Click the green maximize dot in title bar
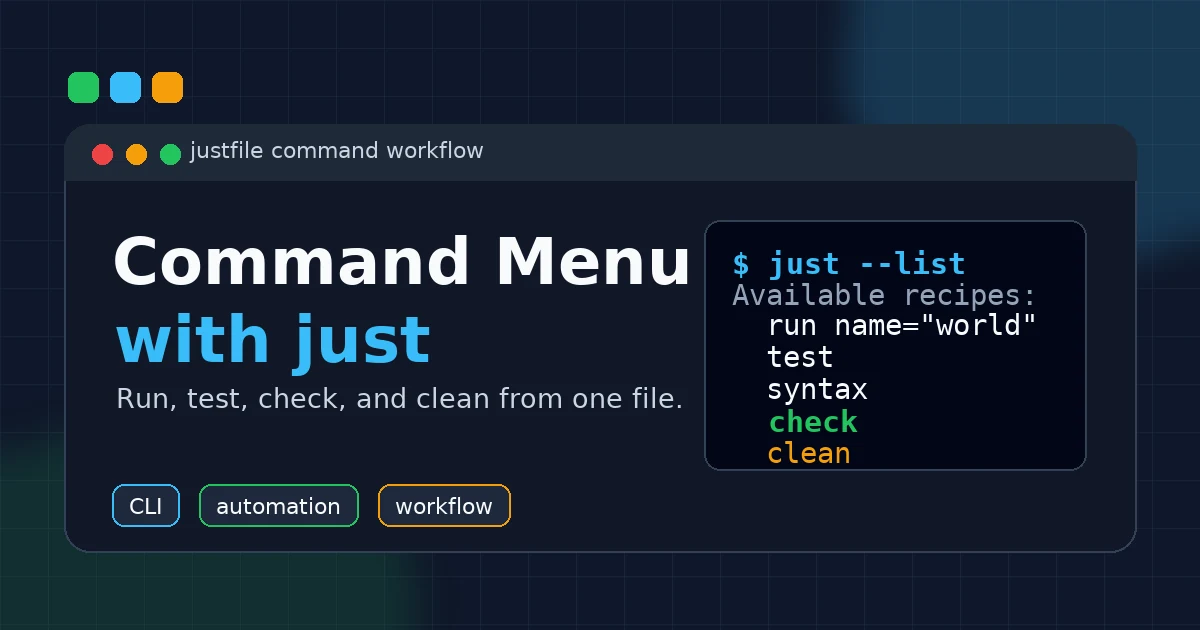 [x=170, y=154]
